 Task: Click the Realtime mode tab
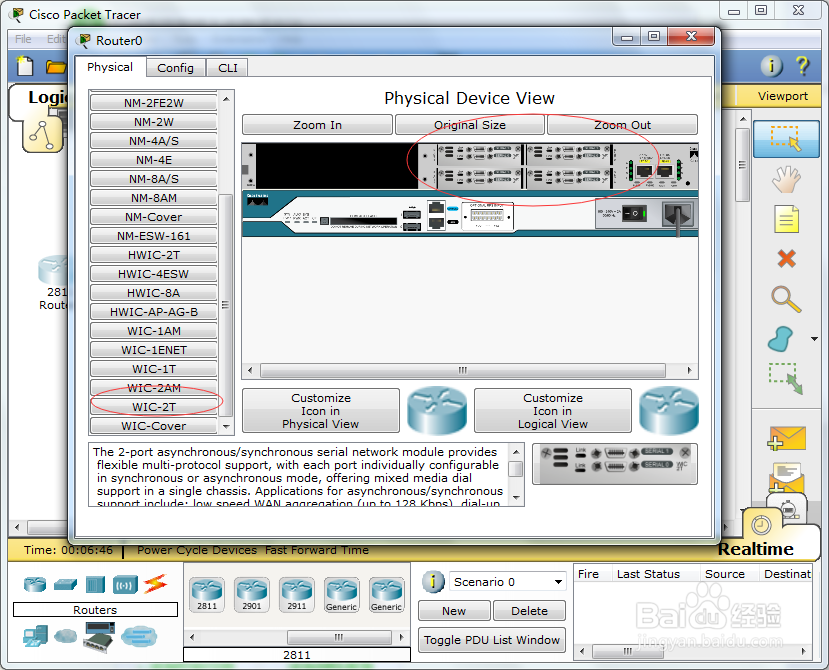click(x=755, y=549)
